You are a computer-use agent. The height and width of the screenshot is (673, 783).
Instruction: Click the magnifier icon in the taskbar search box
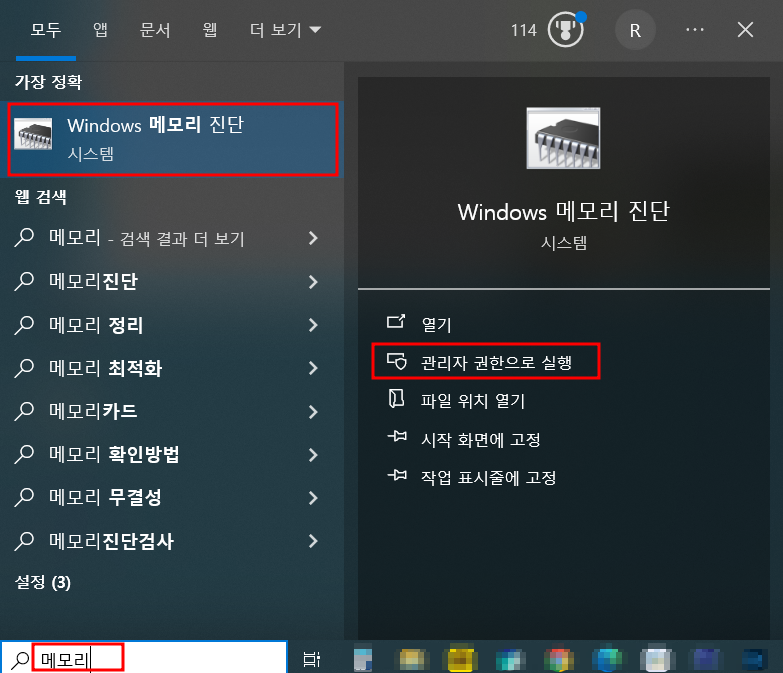coord(20,660)
